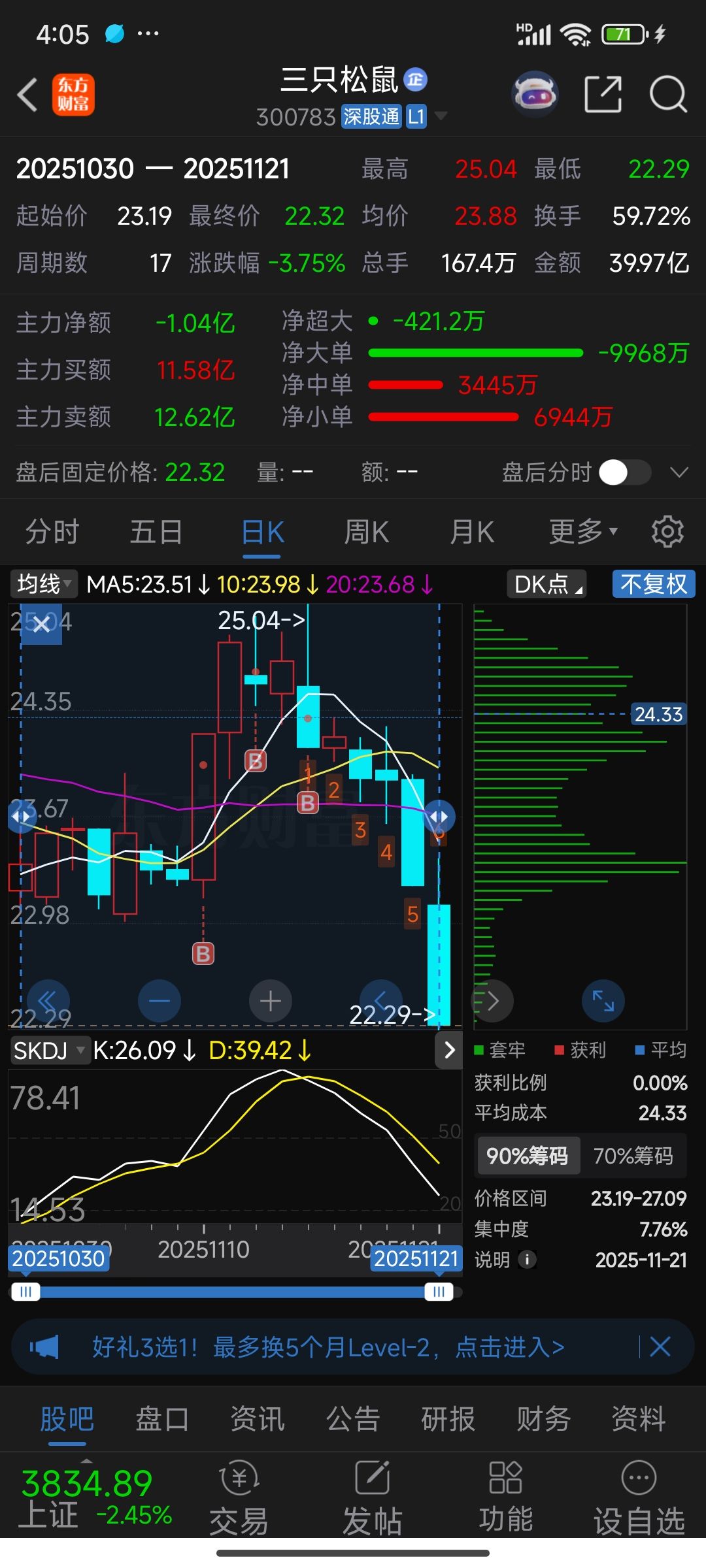The image size is (706, 1568).
Task: Select the 70%筹码 option
Action: [x=633, y=1156]
